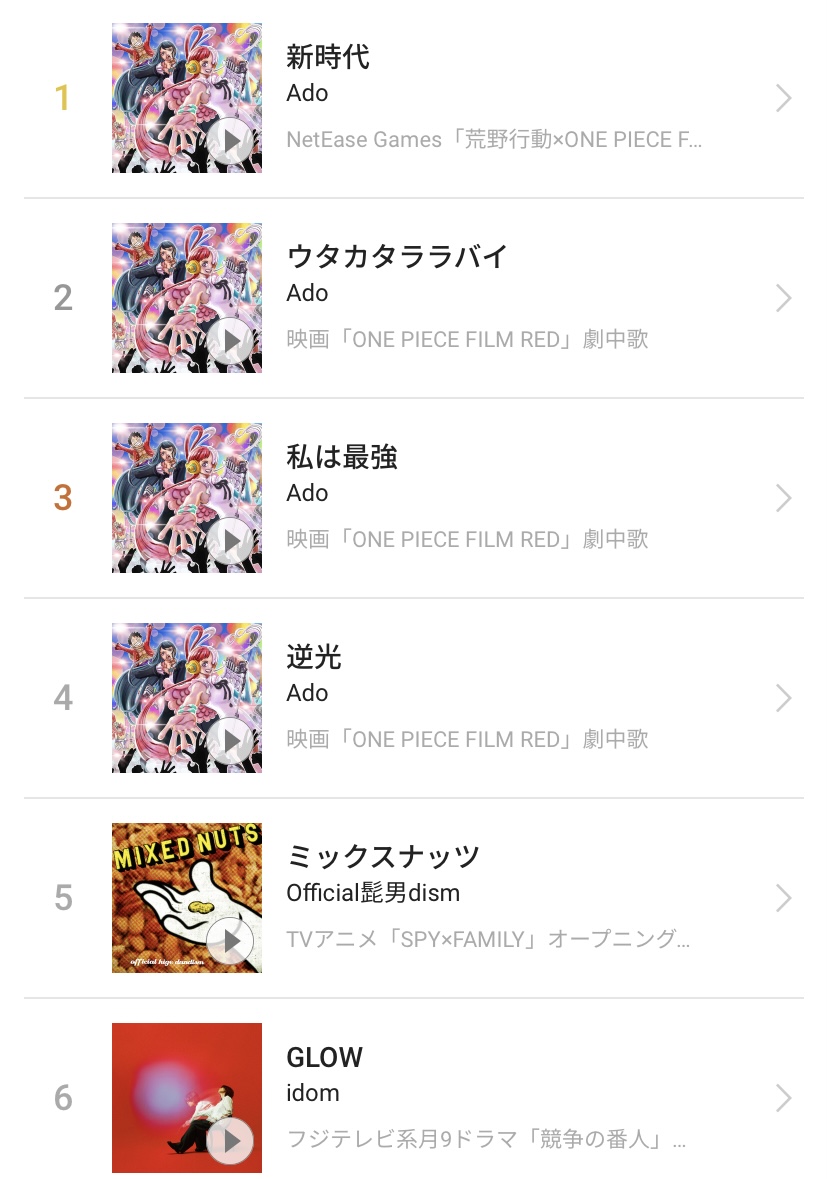The height and width of the screenshot is (1179, 827).
Task: Play the 私は最強 track preview
Action: pos(231,541)
